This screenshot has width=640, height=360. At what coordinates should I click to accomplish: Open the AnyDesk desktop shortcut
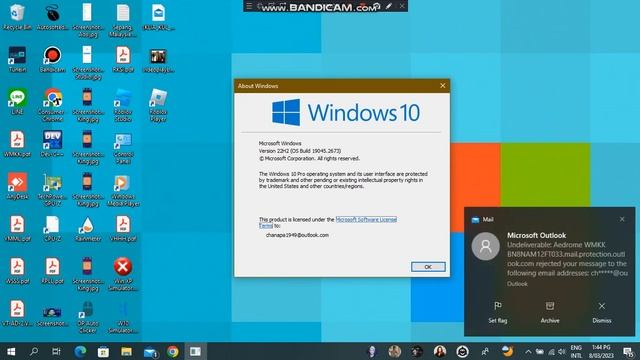pyautogui.click(x=17, y=186)
